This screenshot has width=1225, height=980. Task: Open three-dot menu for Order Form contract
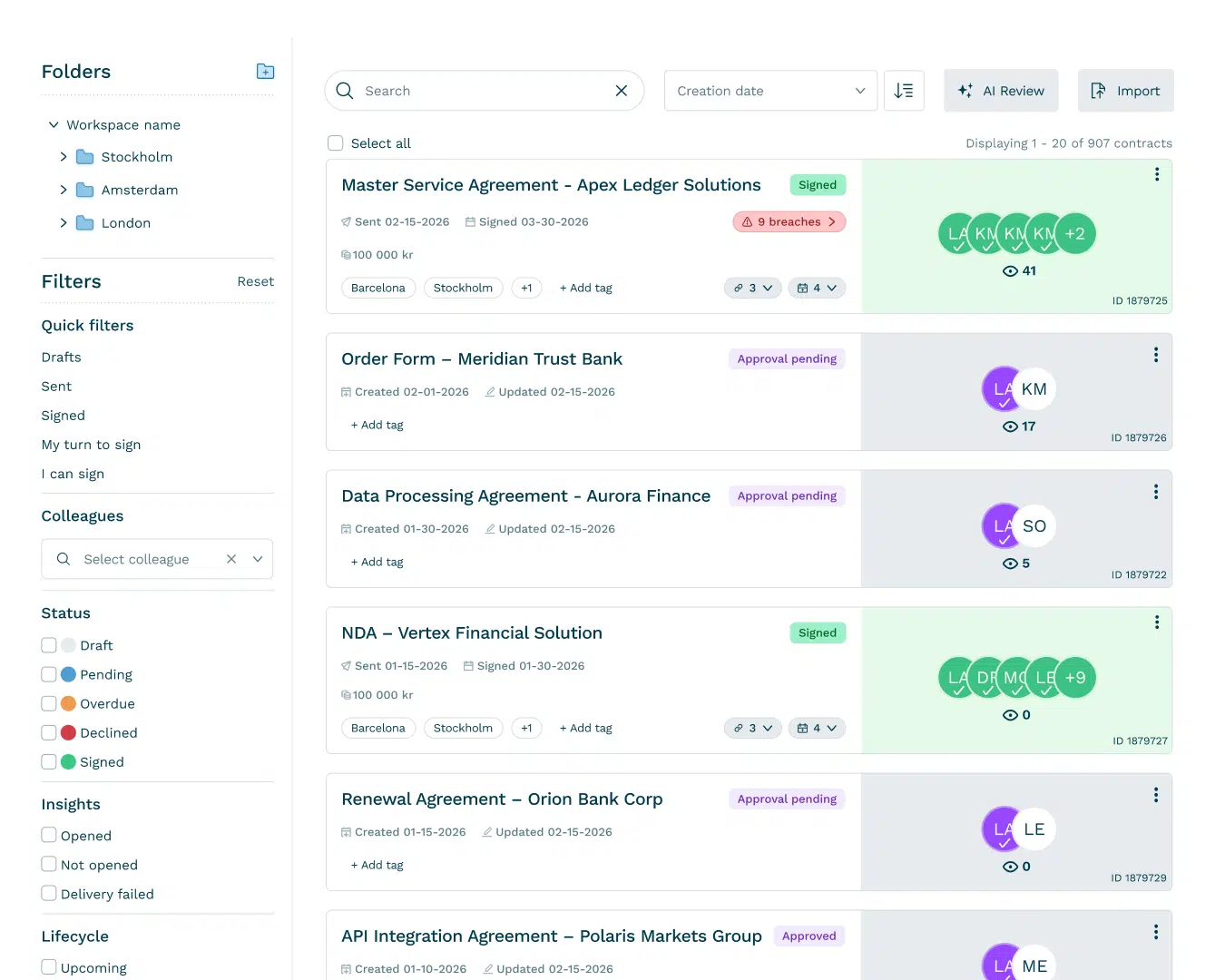1155,355
